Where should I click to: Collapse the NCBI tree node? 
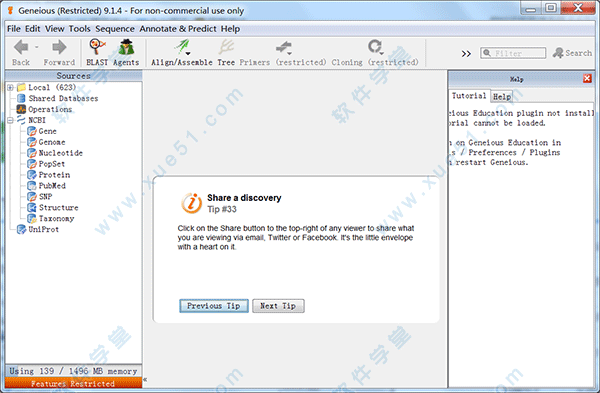tap(10, 120)
